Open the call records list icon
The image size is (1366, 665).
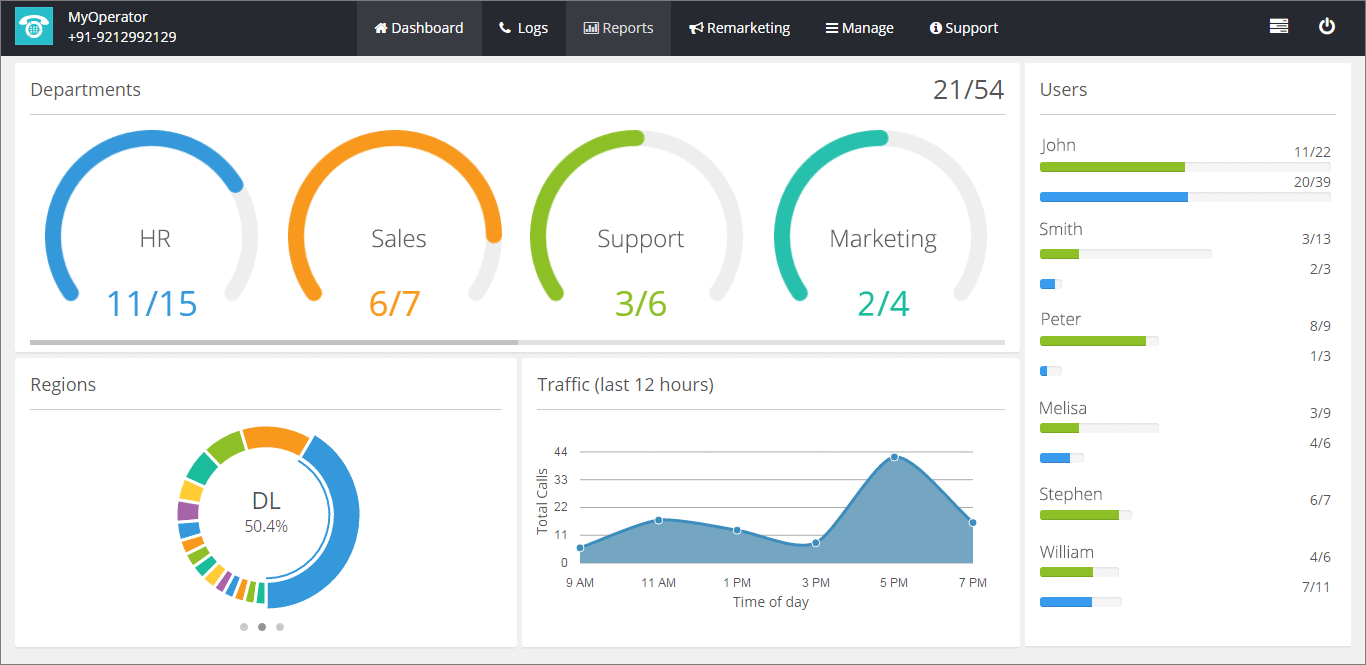[1278, 25]
